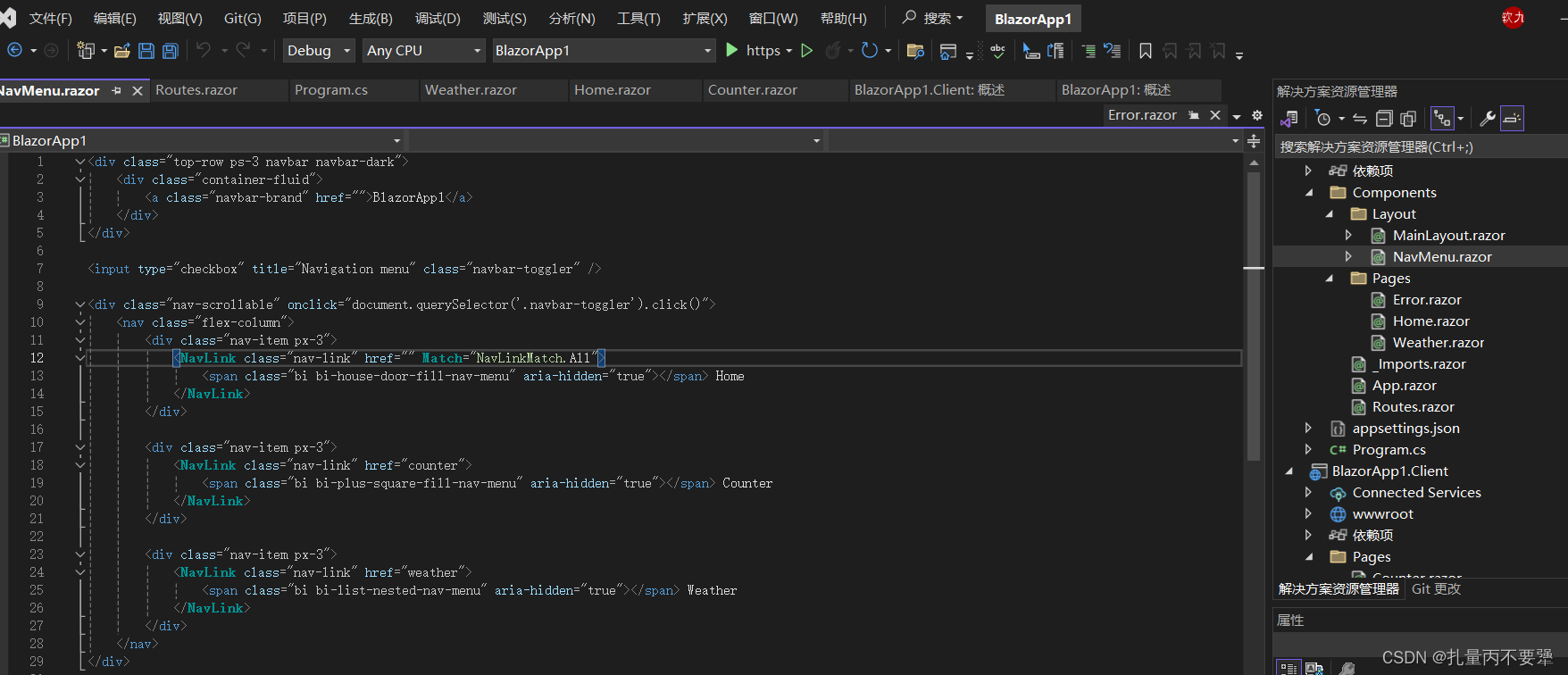
Task: Open Properties via the wrench icon
Action: point(1487,119)
